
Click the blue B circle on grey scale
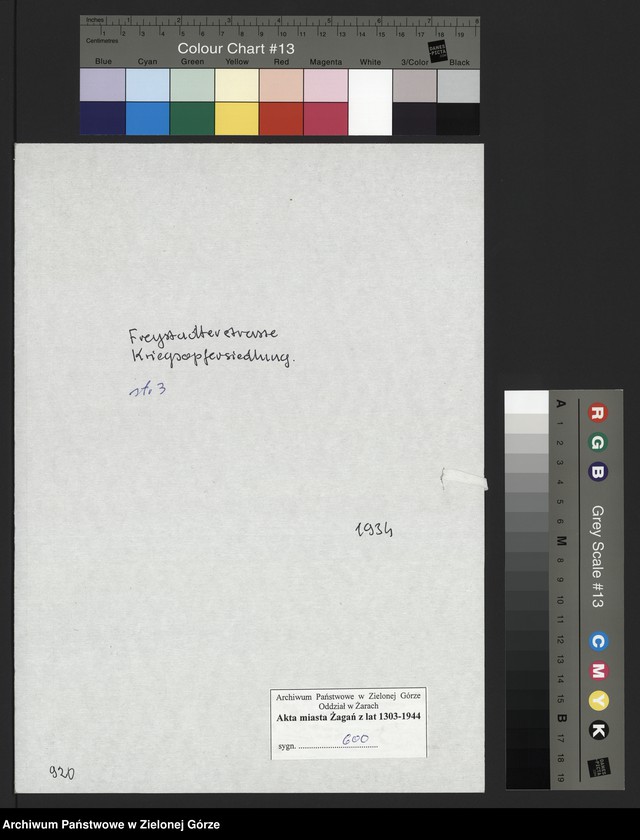coord(597,472)
